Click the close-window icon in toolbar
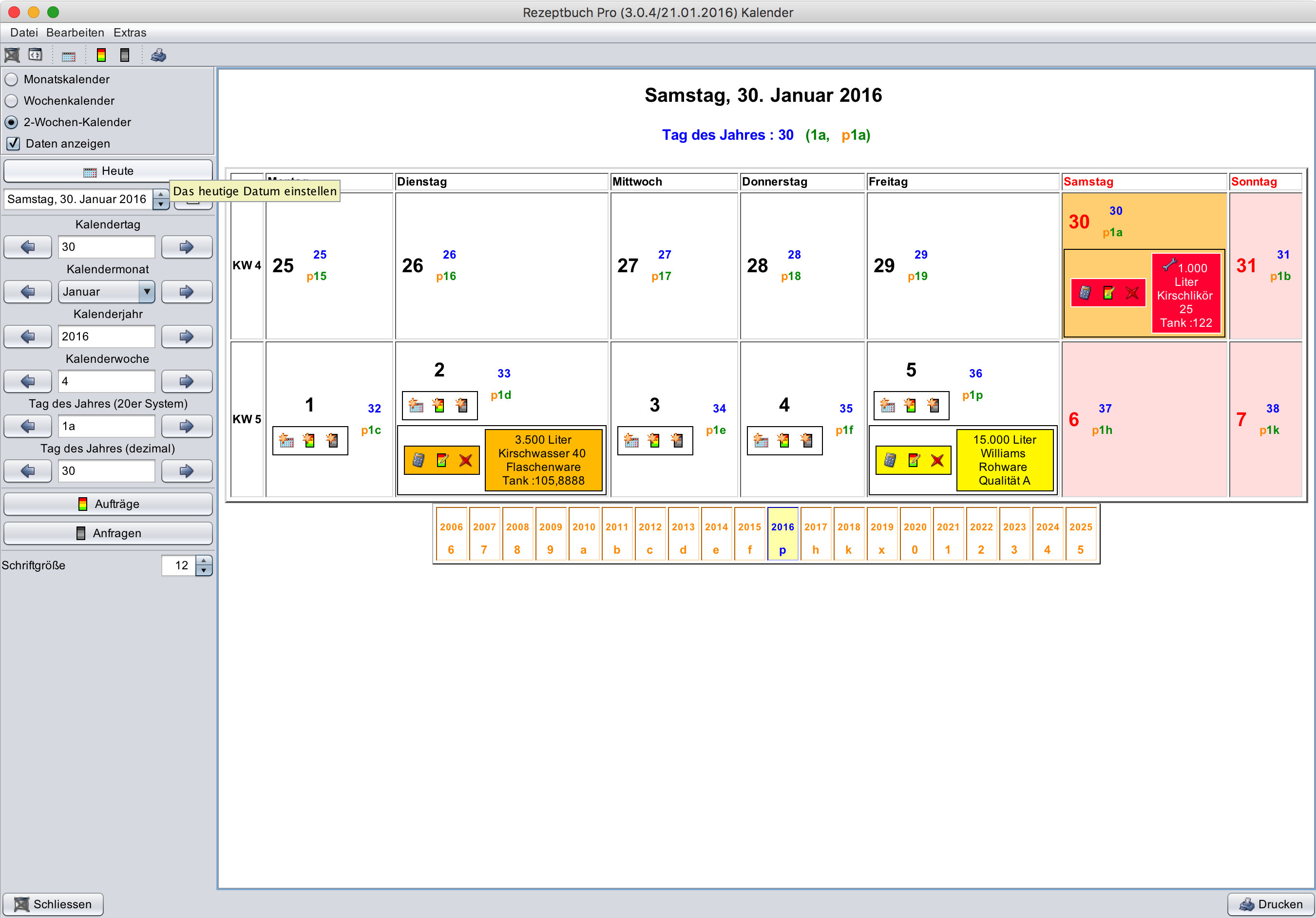This screenshot has height=918, width=1316. [x=12, y=56]
